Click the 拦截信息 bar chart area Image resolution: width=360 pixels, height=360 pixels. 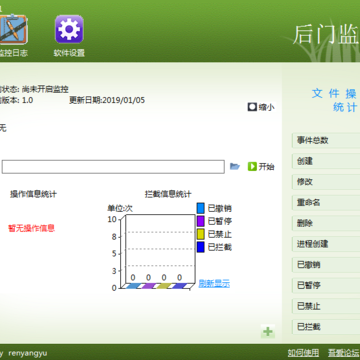pyautogui.click(x=159, y=251)
